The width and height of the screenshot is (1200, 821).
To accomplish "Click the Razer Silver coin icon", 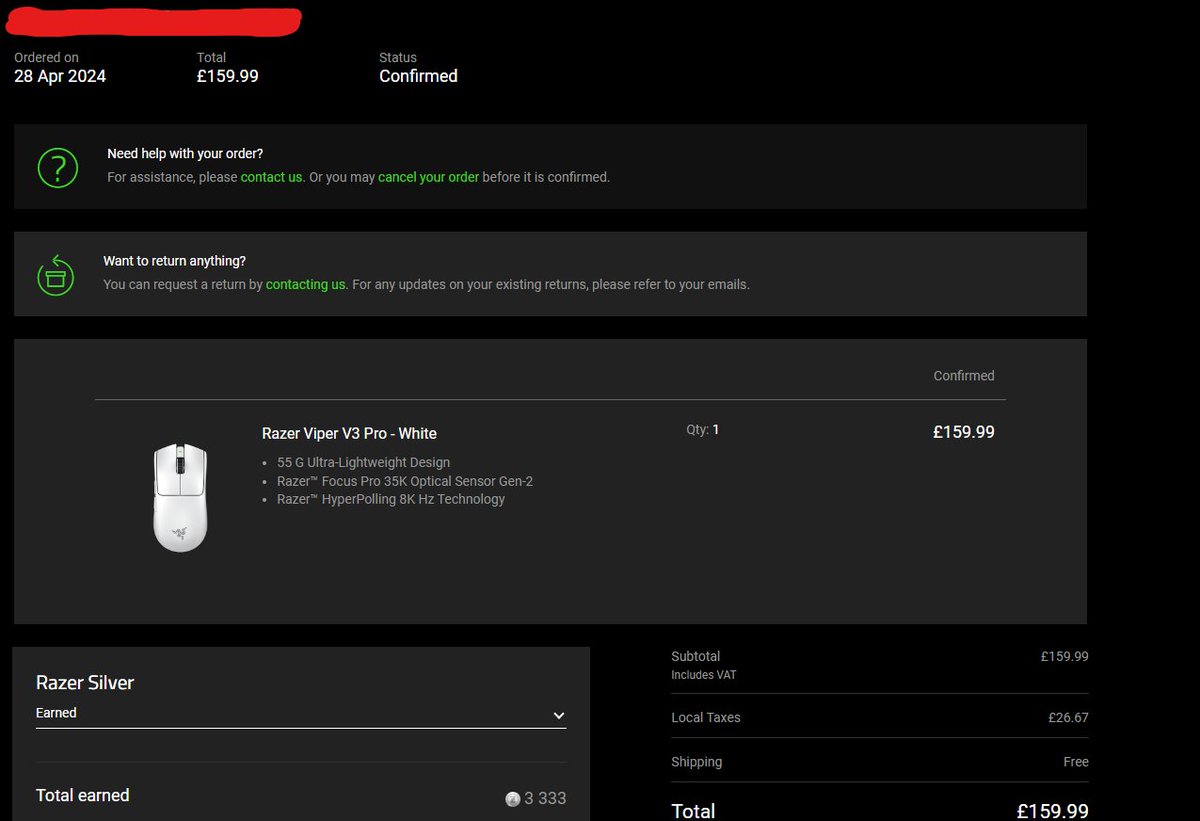I will 513,798.
